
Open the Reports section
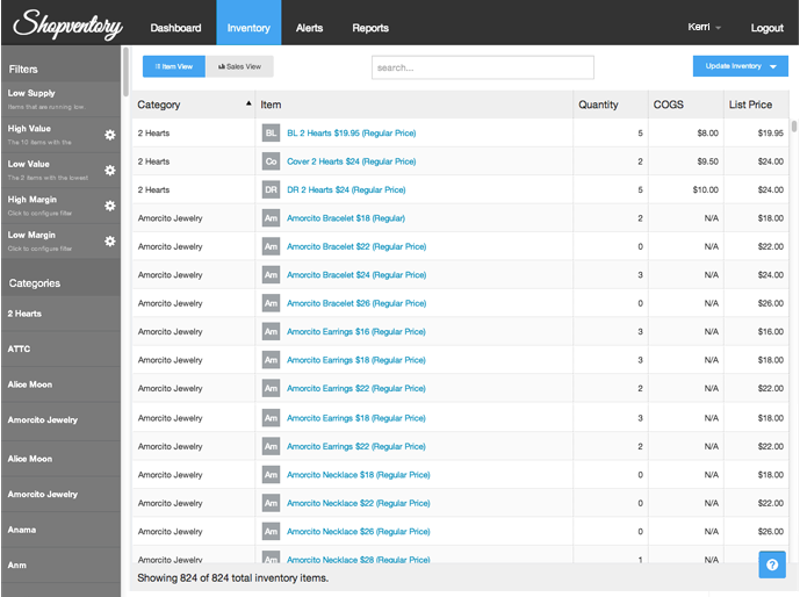[x=370, y=27]
